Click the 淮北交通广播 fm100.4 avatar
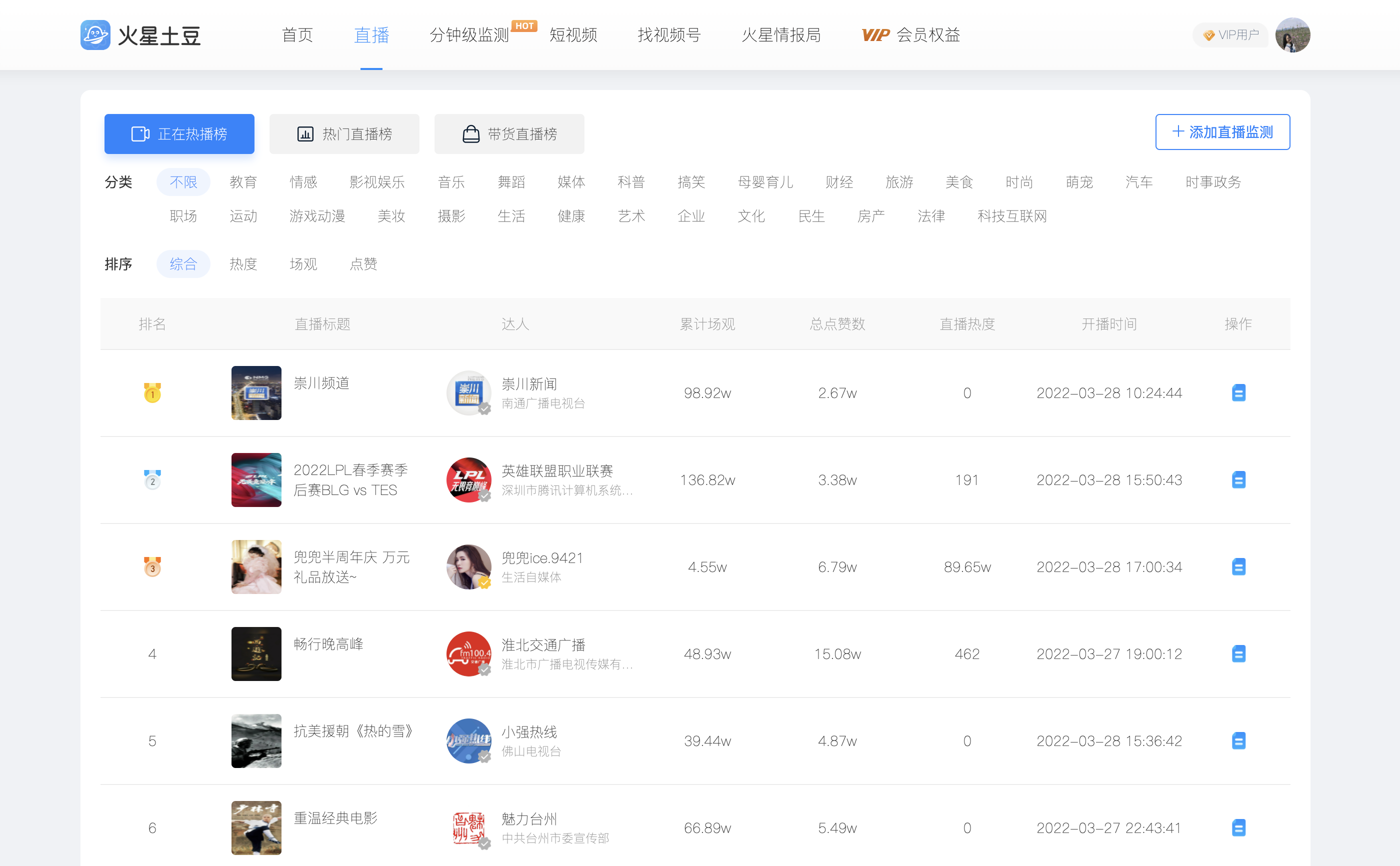Viewport: 1400px width, 866px height. click(x=468, y=653)
